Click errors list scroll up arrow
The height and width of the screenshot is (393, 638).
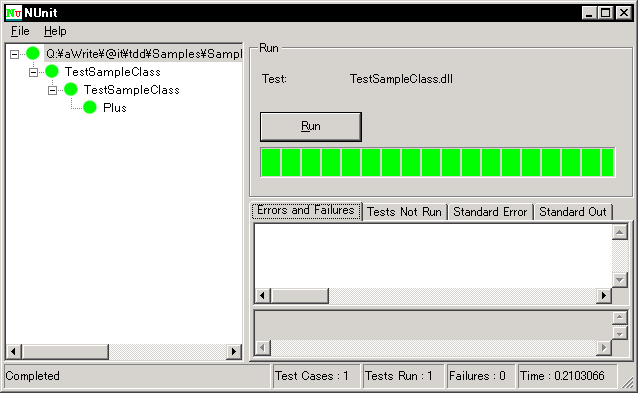click(x=619, y=232)
